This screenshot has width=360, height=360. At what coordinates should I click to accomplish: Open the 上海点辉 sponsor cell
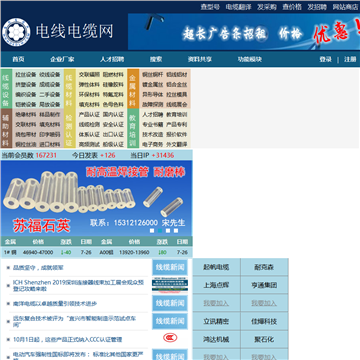(216, 285)
